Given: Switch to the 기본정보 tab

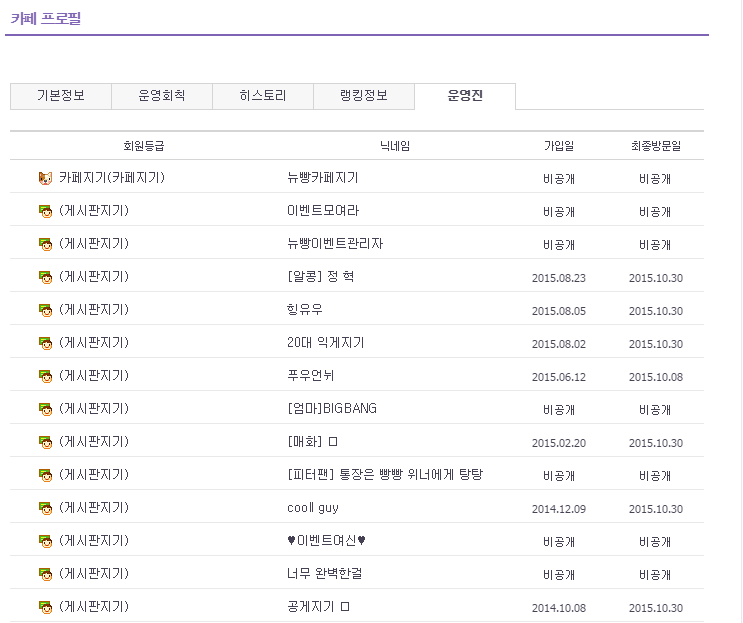Looking at the screenshot, I should pyautogui.click(x=61, y=96).
